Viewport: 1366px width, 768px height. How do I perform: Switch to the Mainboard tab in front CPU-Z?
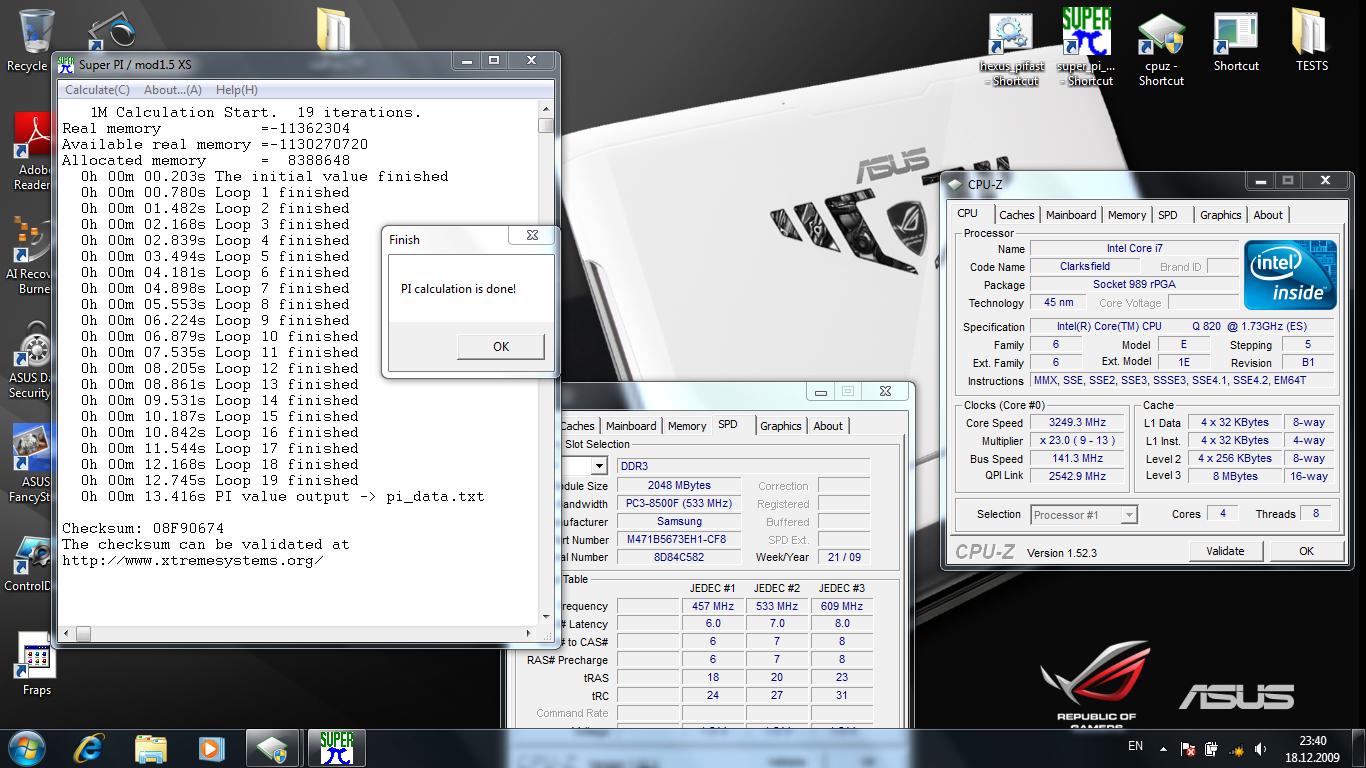pyautogui.click(x=1071, y=215)
